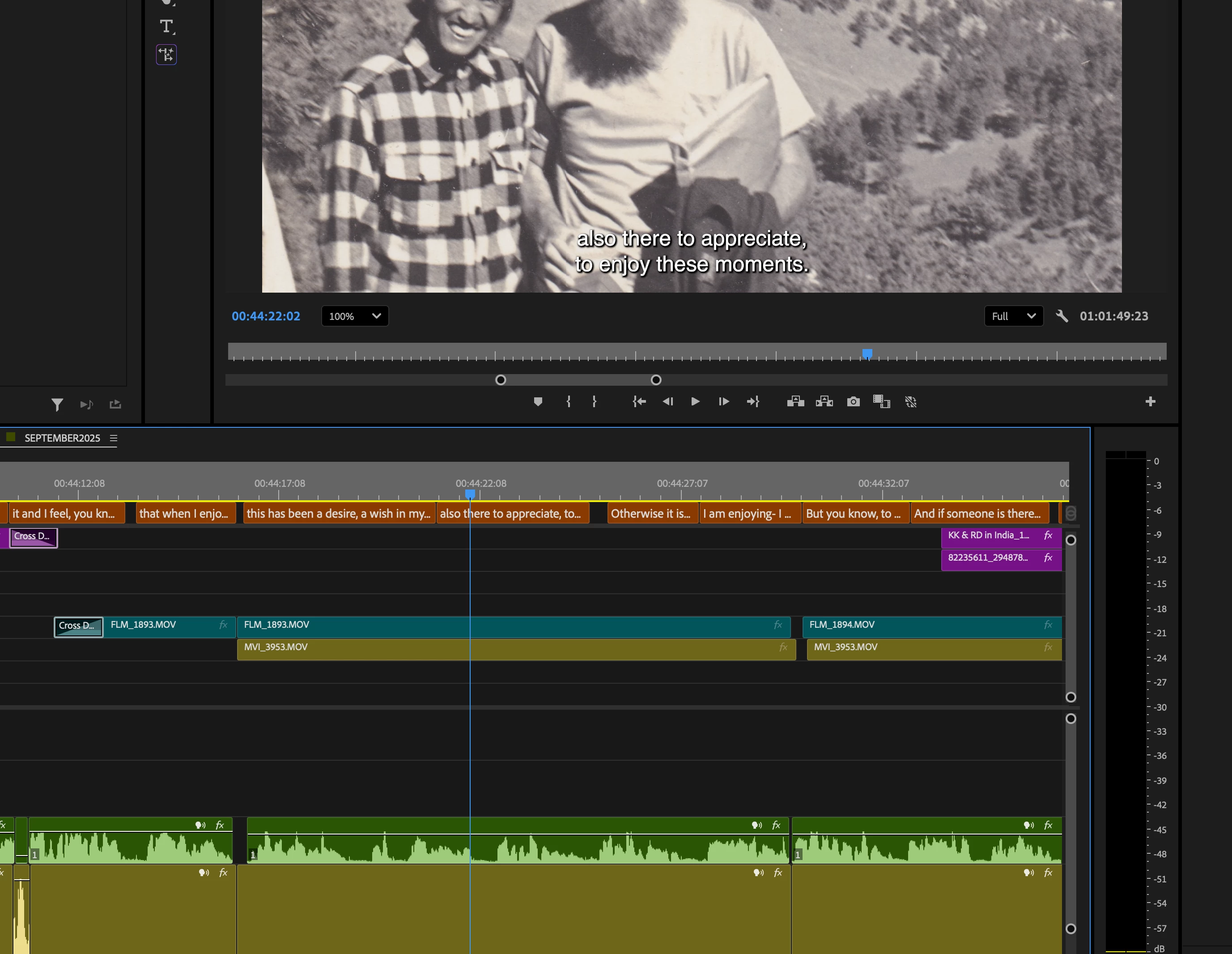Open Program Monitor wrench settings
The width and height of the screenshot is (1232, 954).
tap(1062, 316)
